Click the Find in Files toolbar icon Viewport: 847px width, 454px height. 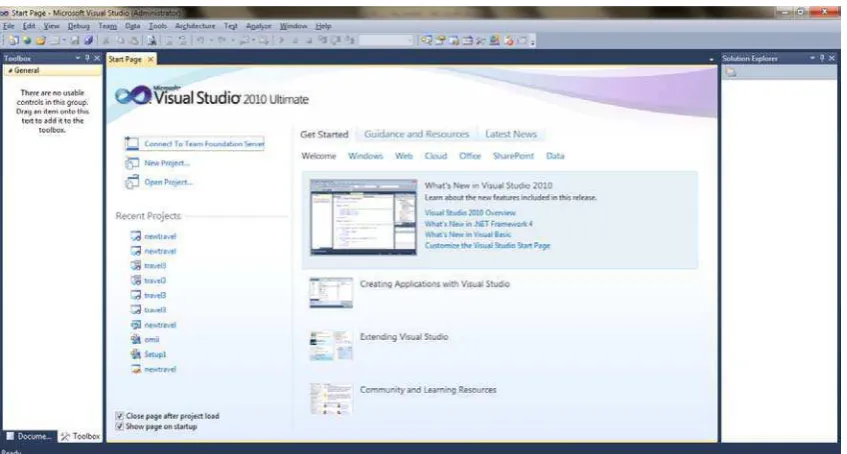point(152,41)
